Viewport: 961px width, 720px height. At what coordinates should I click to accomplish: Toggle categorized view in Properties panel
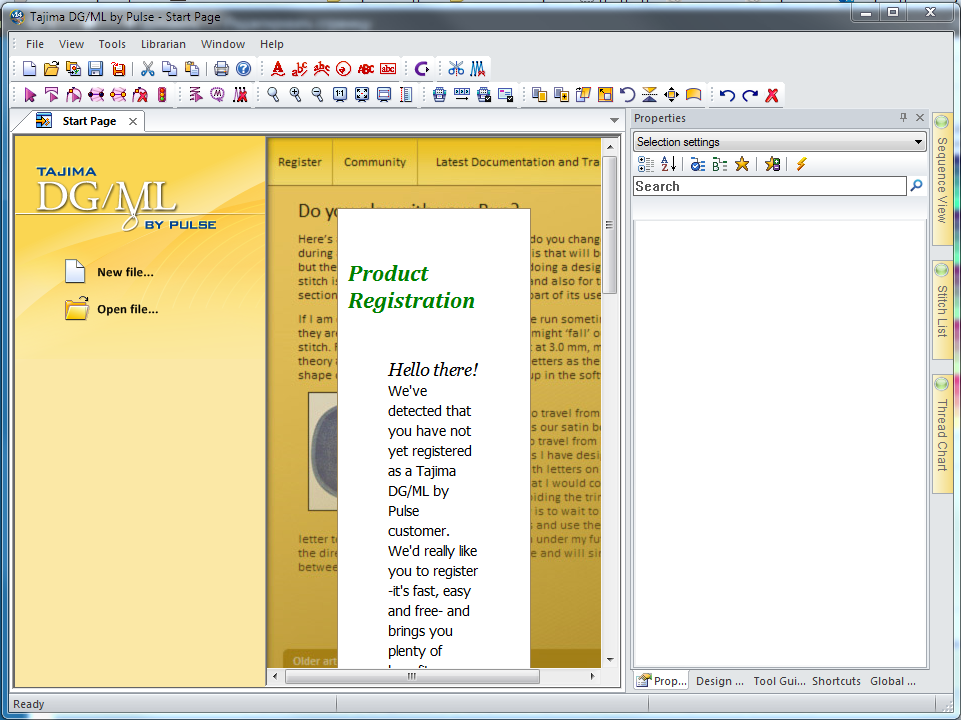point(646,164)
